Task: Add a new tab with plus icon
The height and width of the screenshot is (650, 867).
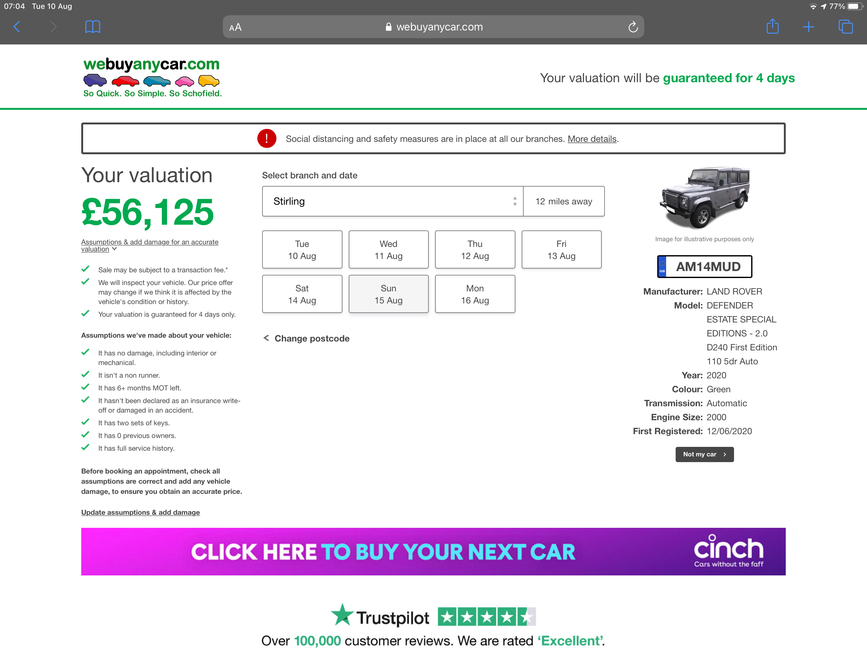Action: click(x=808, y=27)
